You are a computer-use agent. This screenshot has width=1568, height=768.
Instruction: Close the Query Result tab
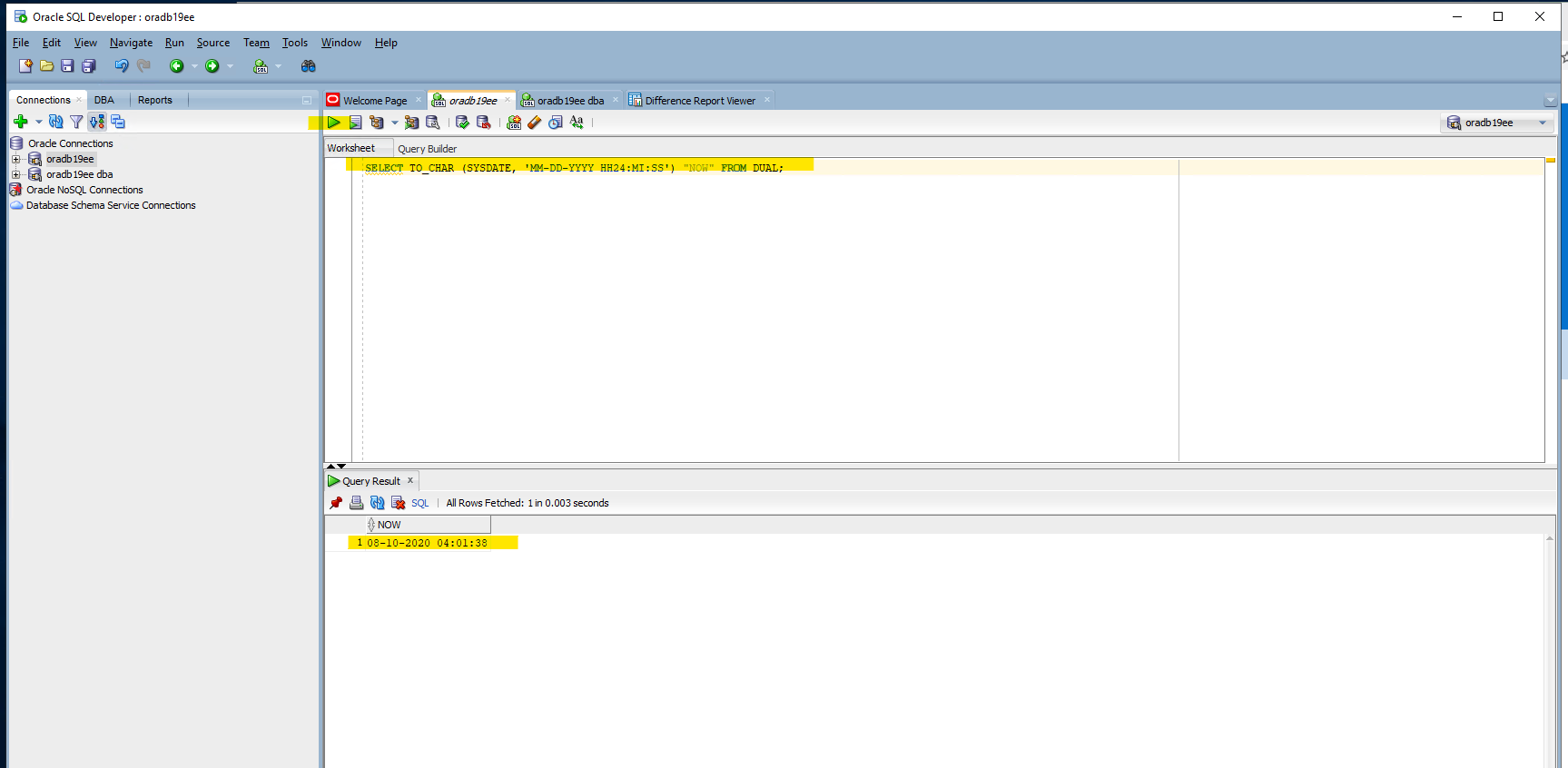[x=410, y=480]
